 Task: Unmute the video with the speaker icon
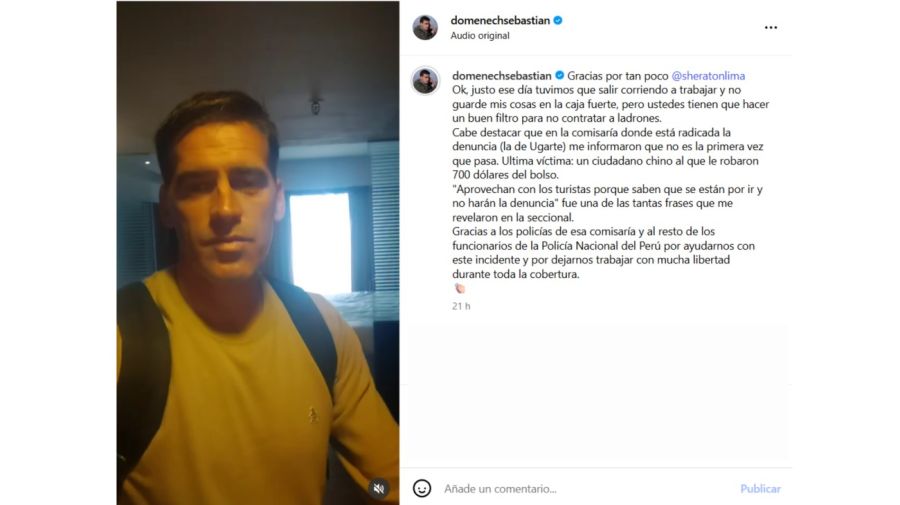pos(379,488)
